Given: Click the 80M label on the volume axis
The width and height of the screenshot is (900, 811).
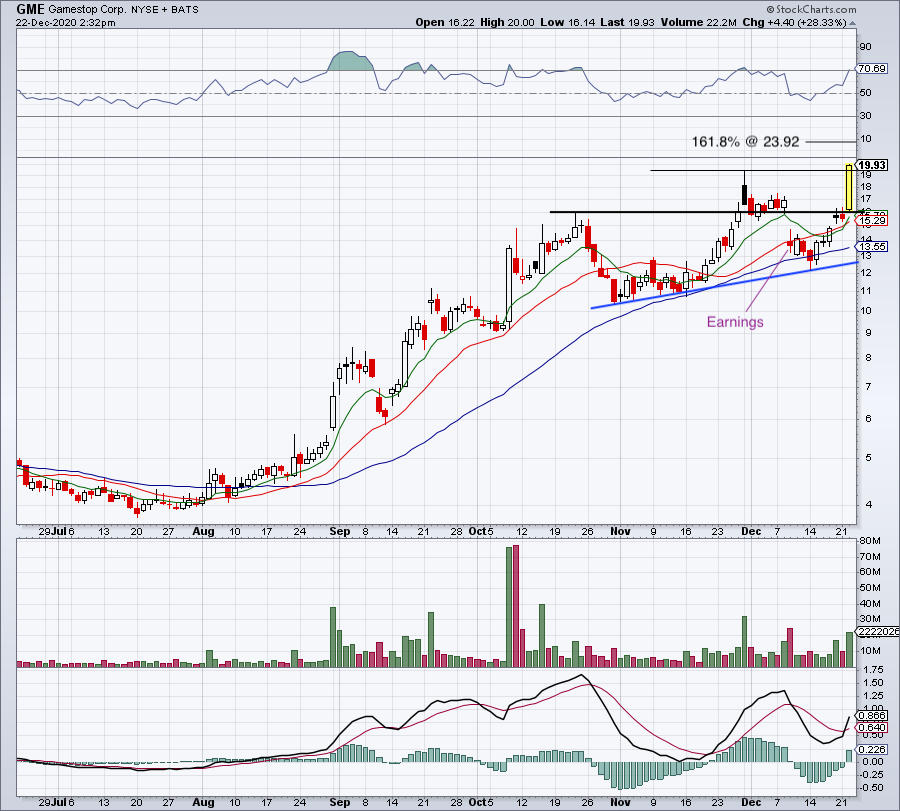Looking at the screenshot, I should coord(870,541).
